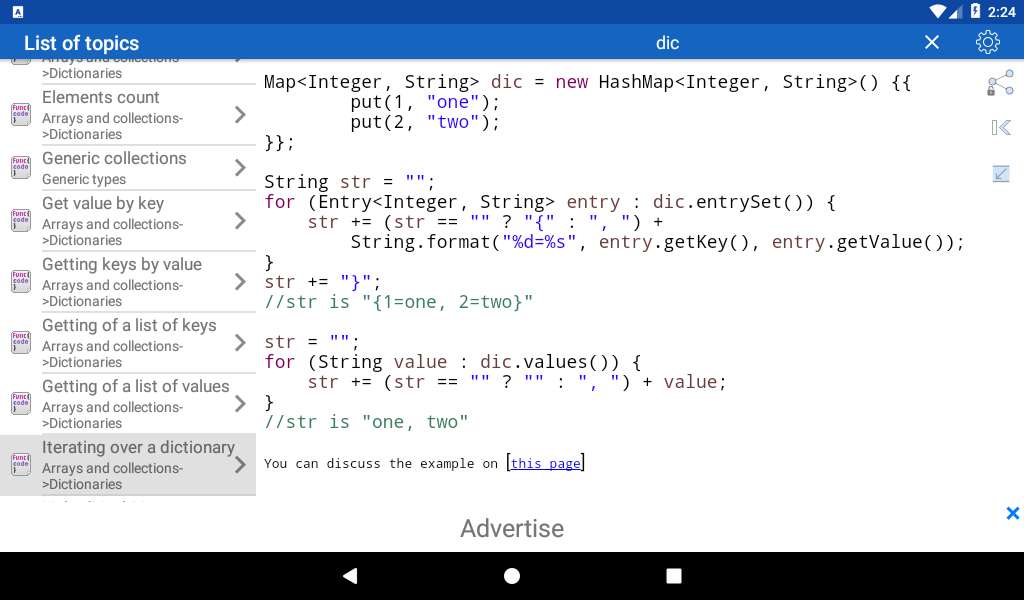Screen dimensions: 1024x600
Task: Tap the 'for (String value : dic.values())' line
Action: click(x=453, y=362)
